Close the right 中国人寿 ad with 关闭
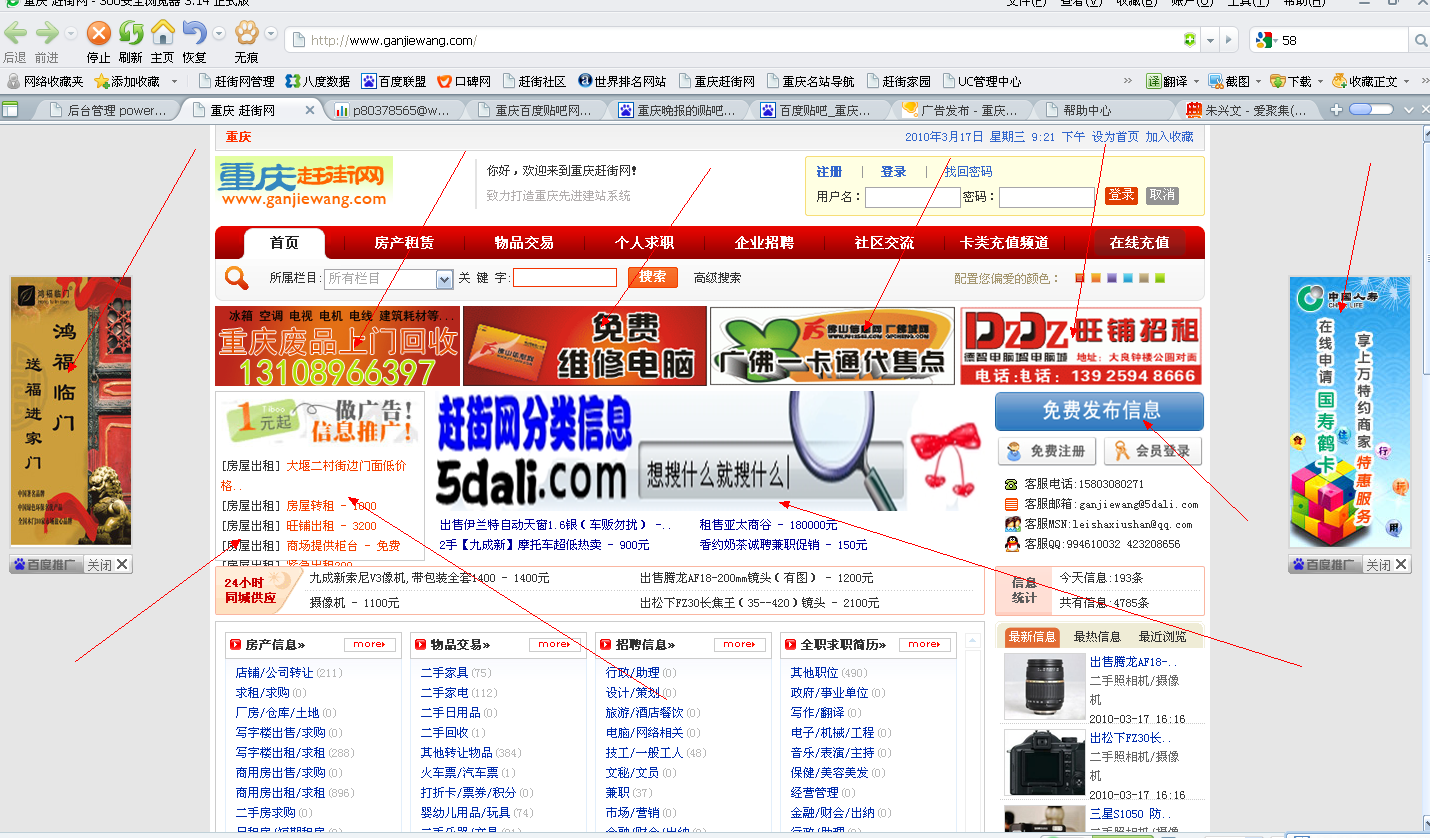 click(1387, 565)
